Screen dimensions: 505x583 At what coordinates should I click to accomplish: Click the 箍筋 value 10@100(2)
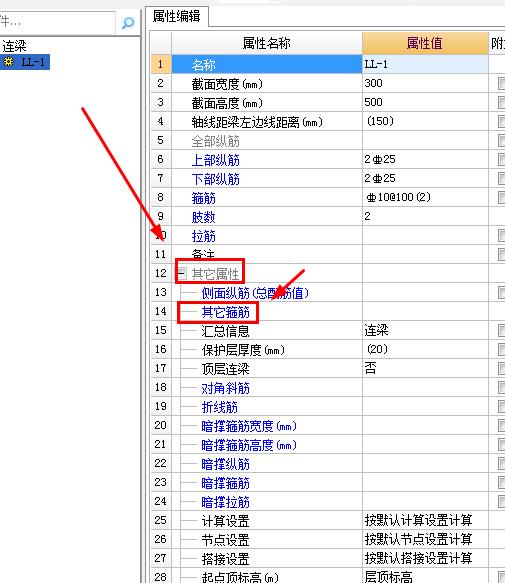click(398, 197)
